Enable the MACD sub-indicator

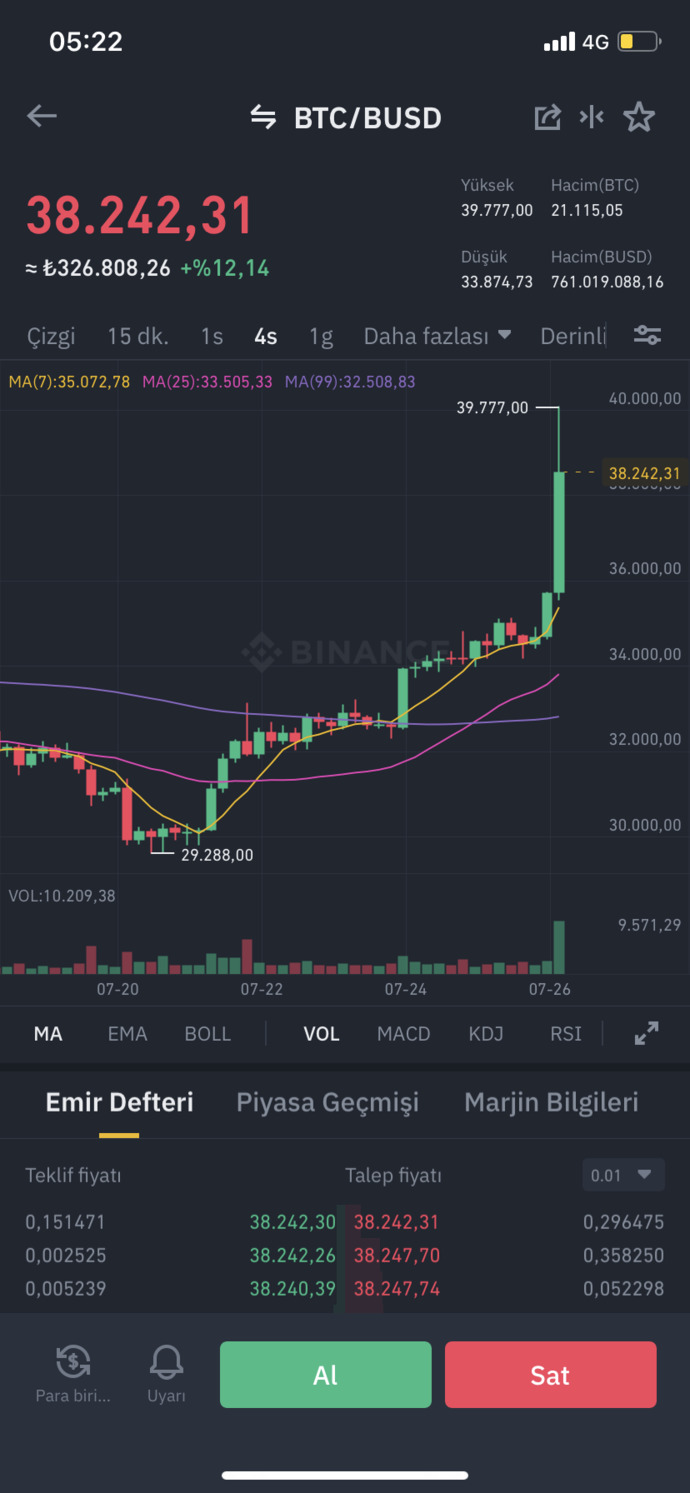[404, 1034]
